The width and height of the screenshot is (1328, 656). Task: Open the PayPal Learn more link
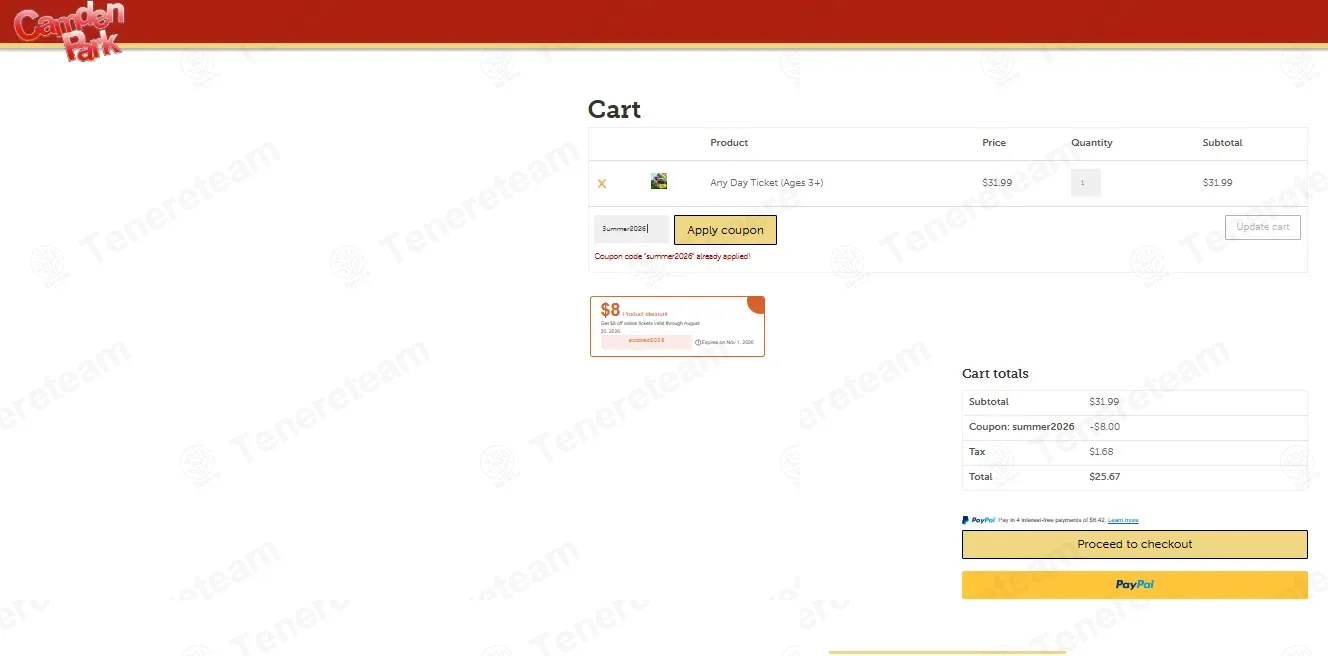1123,520
